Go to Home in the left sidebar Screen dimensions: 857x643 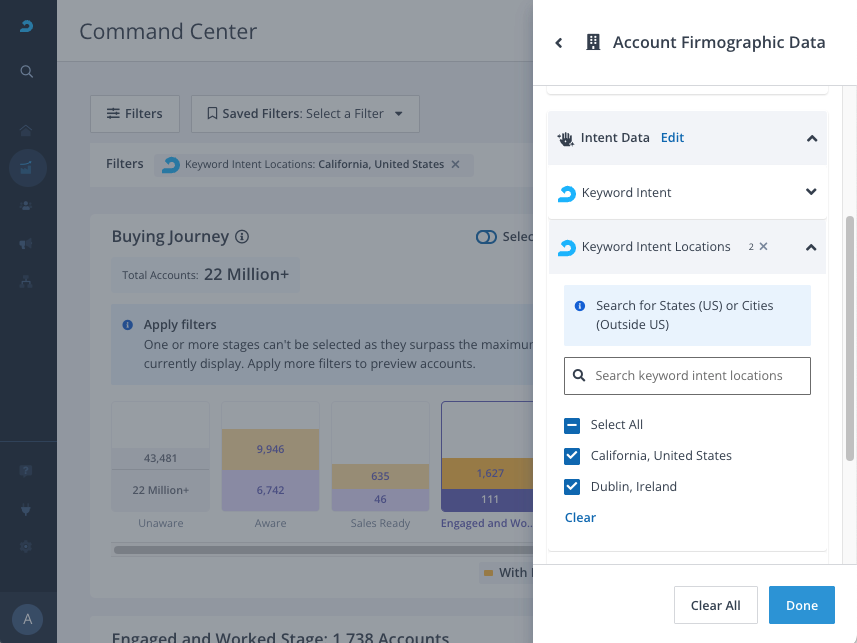pyautogui.click(x=27, y=130)
